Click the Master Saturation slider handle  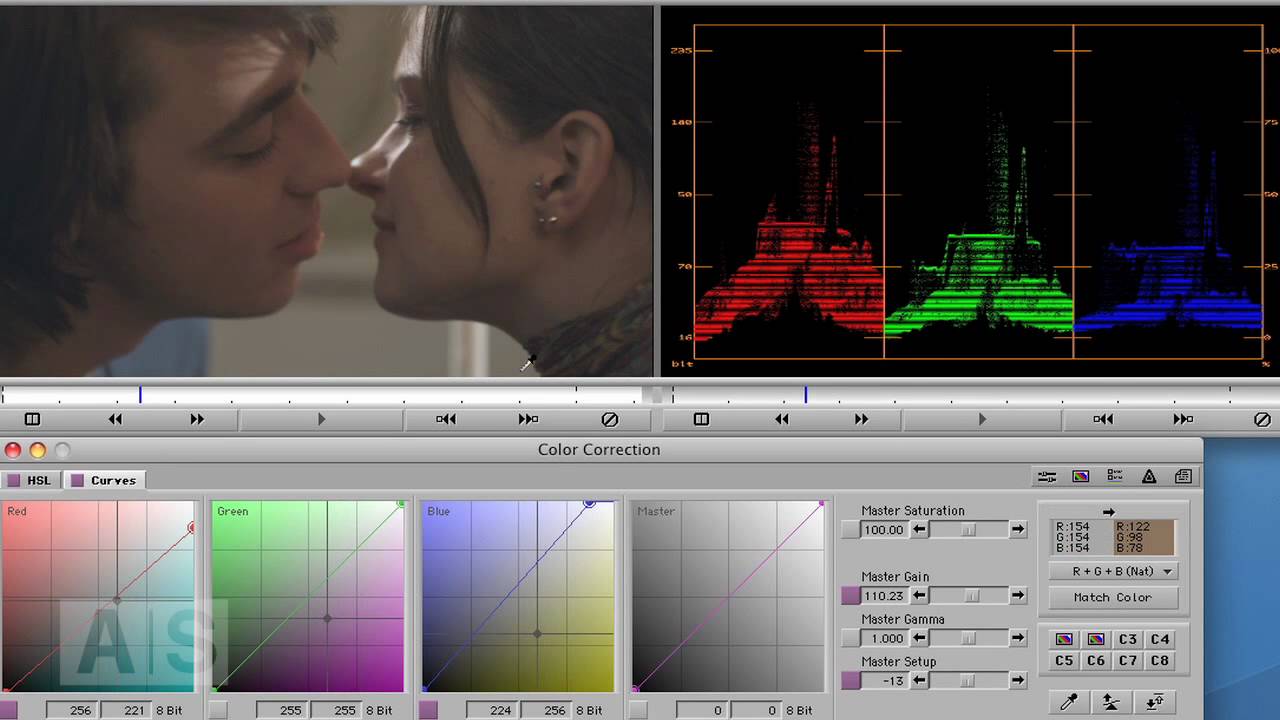(968, 530)
